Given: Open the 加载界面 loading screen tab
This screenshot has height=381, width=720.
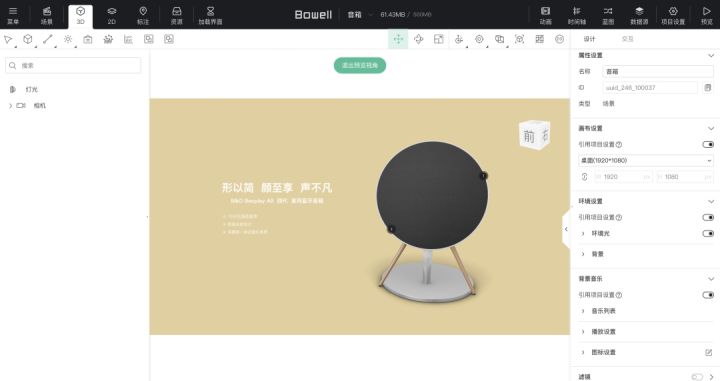Looking at the screenshot, I should (x=210, y=15).
